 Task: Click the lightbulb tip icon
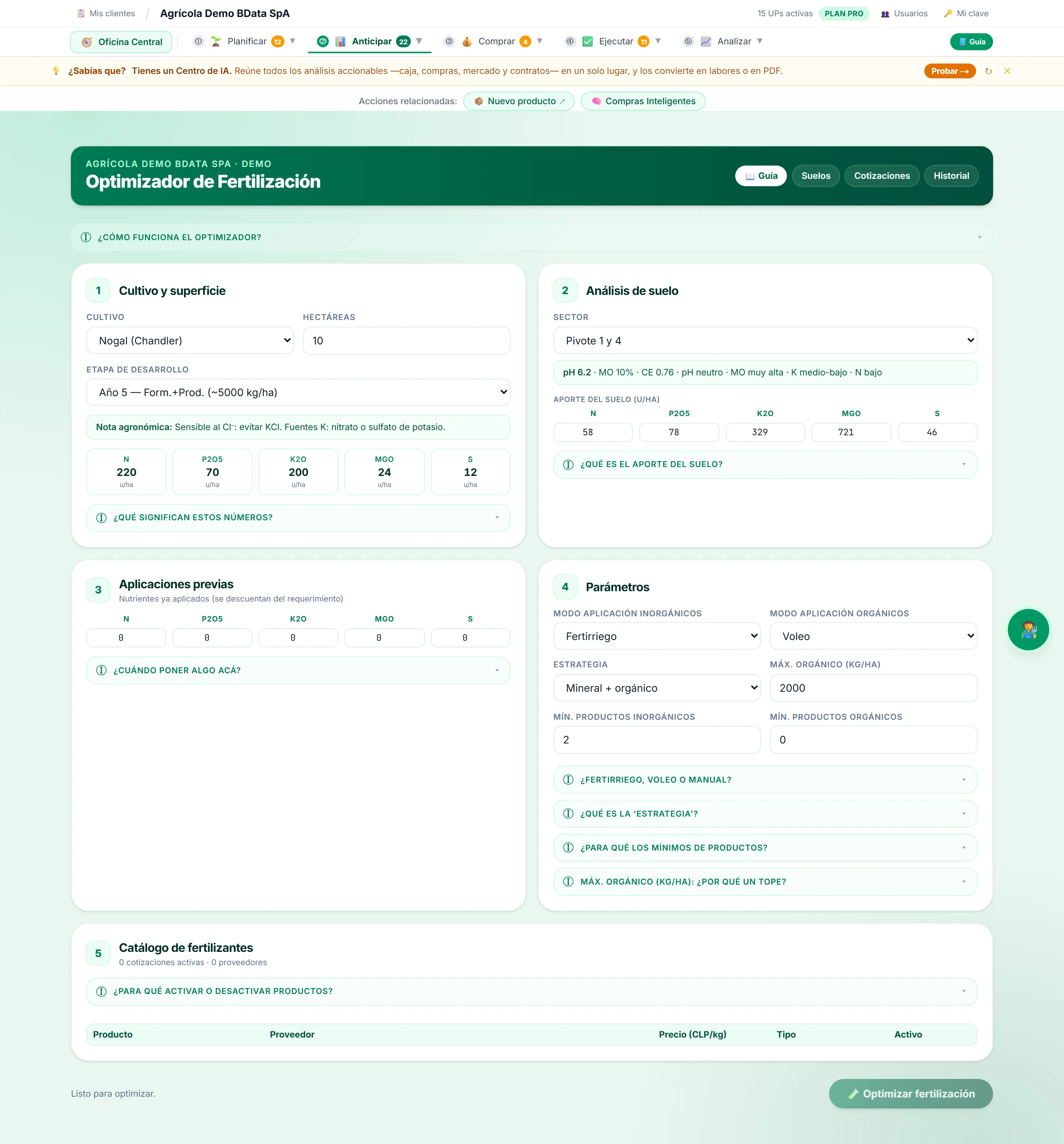(56, 71)
